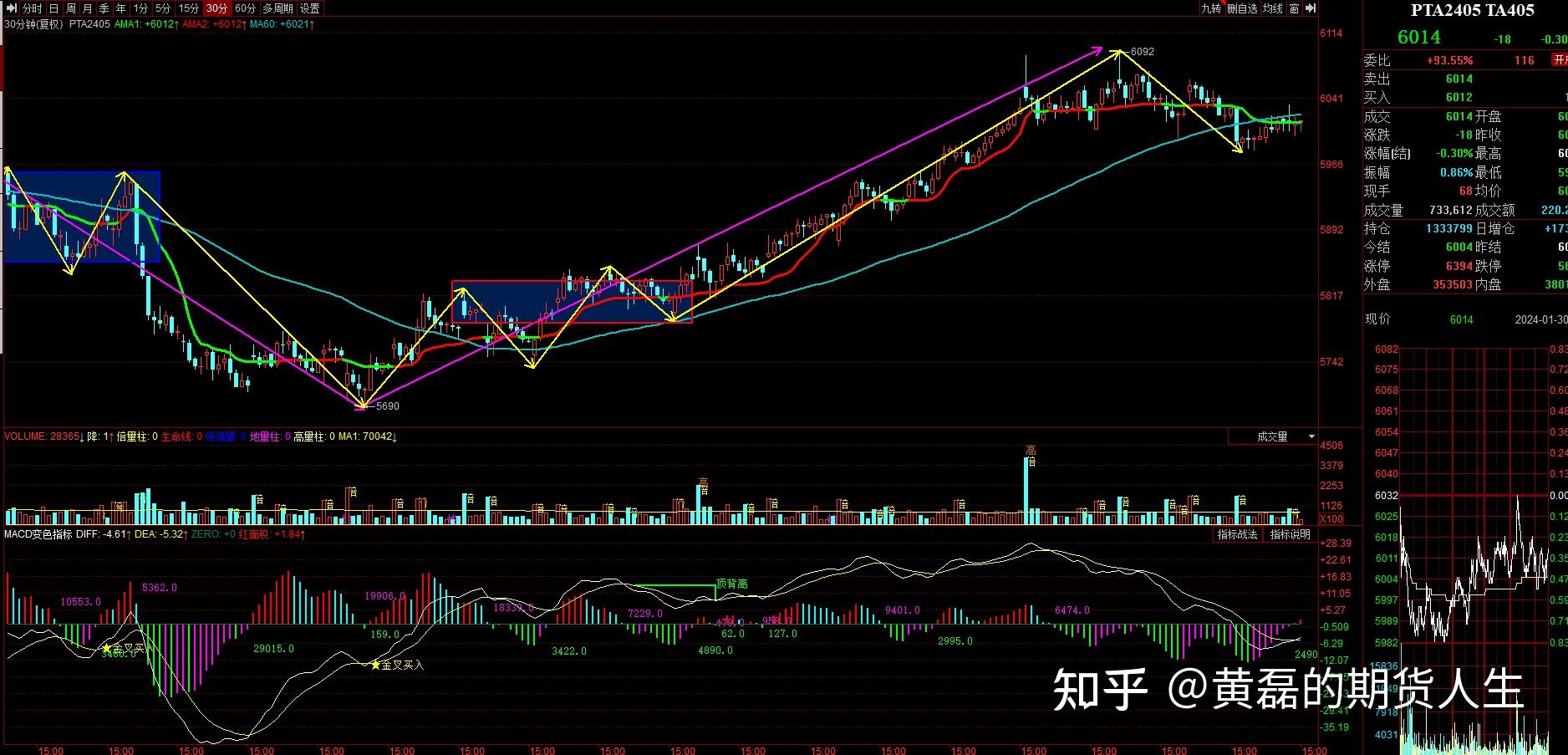
Task: Switch chart to 60分 period
Action: tap(245, 8)
